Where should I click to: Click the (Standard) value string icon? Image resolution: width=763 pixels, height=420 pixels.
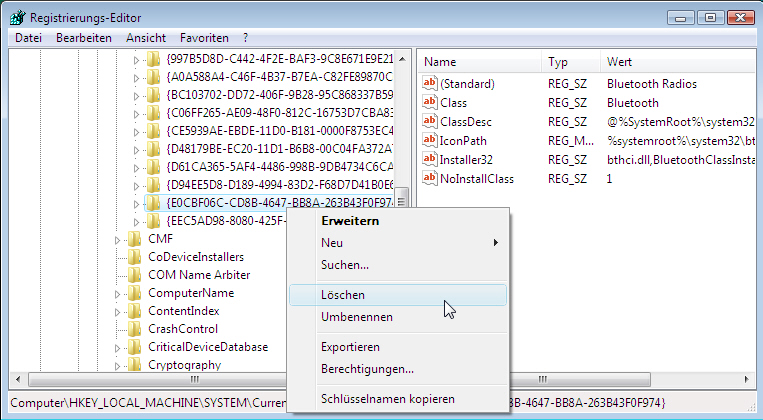430,83
